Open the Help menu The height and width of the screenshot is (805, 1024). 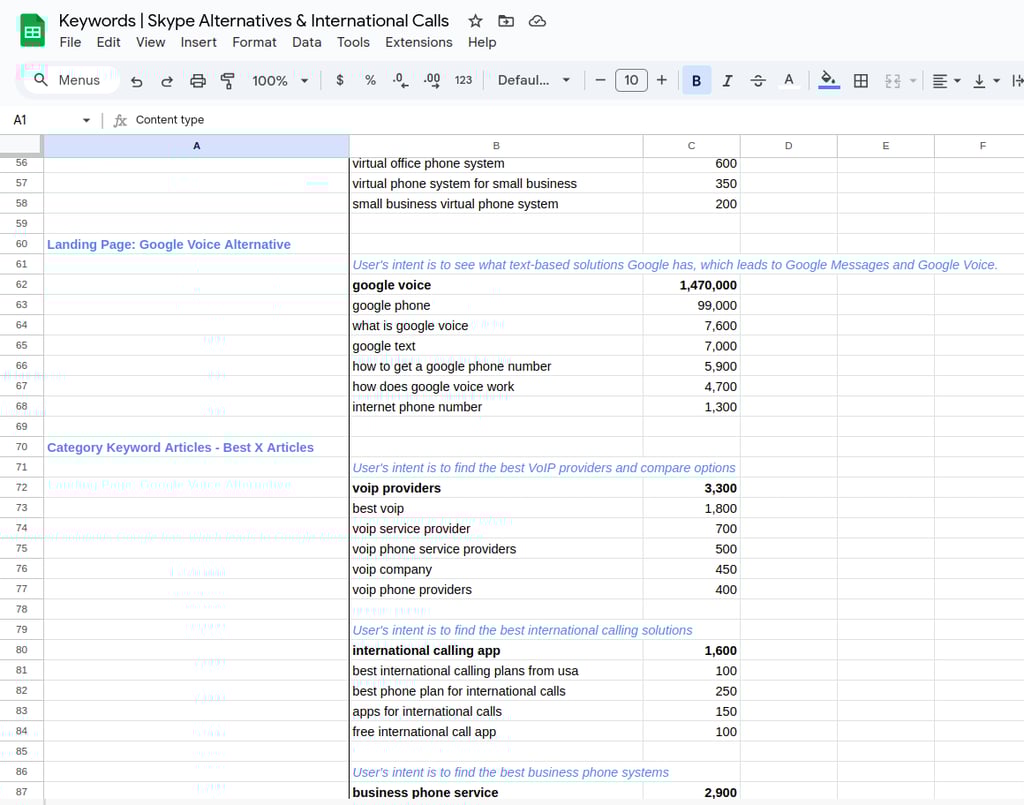[x=482, y=42]
